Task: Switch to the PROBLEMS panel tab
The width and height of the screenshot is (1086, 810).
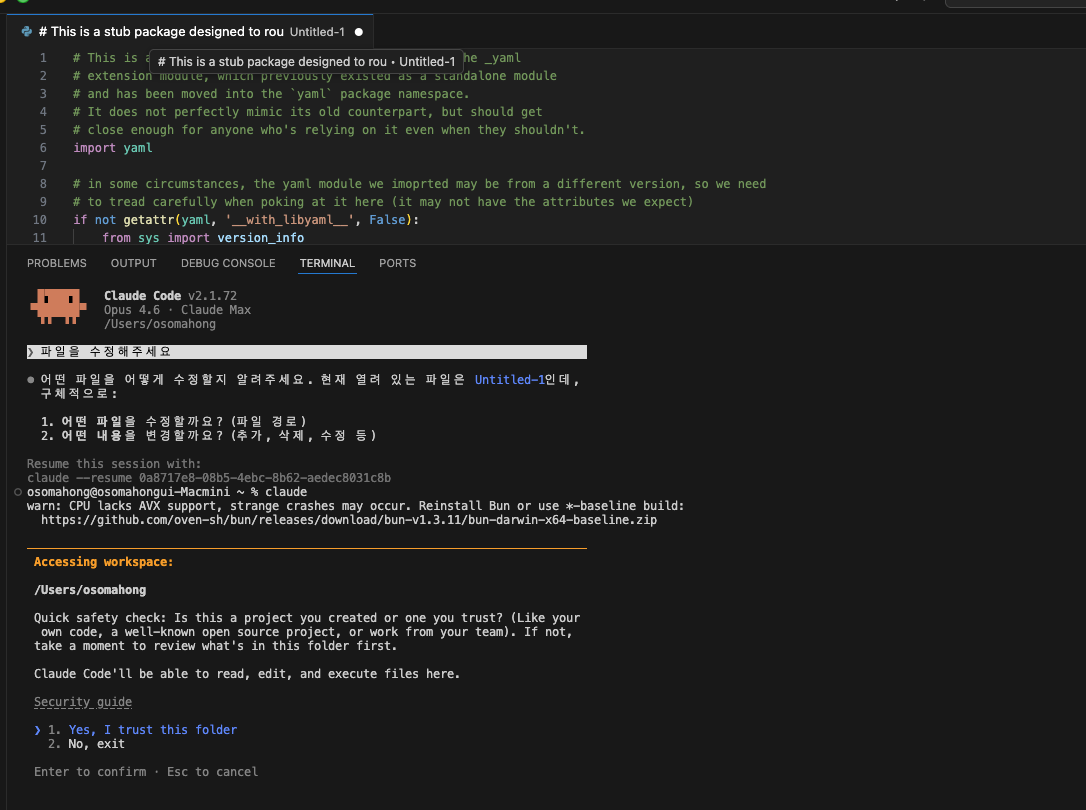Action: point(56,263)
